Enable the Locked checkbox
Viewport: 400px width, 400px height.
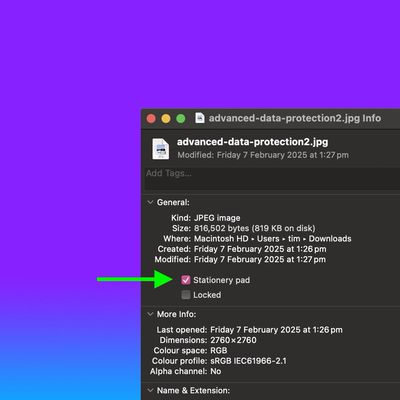pos(186,295)
